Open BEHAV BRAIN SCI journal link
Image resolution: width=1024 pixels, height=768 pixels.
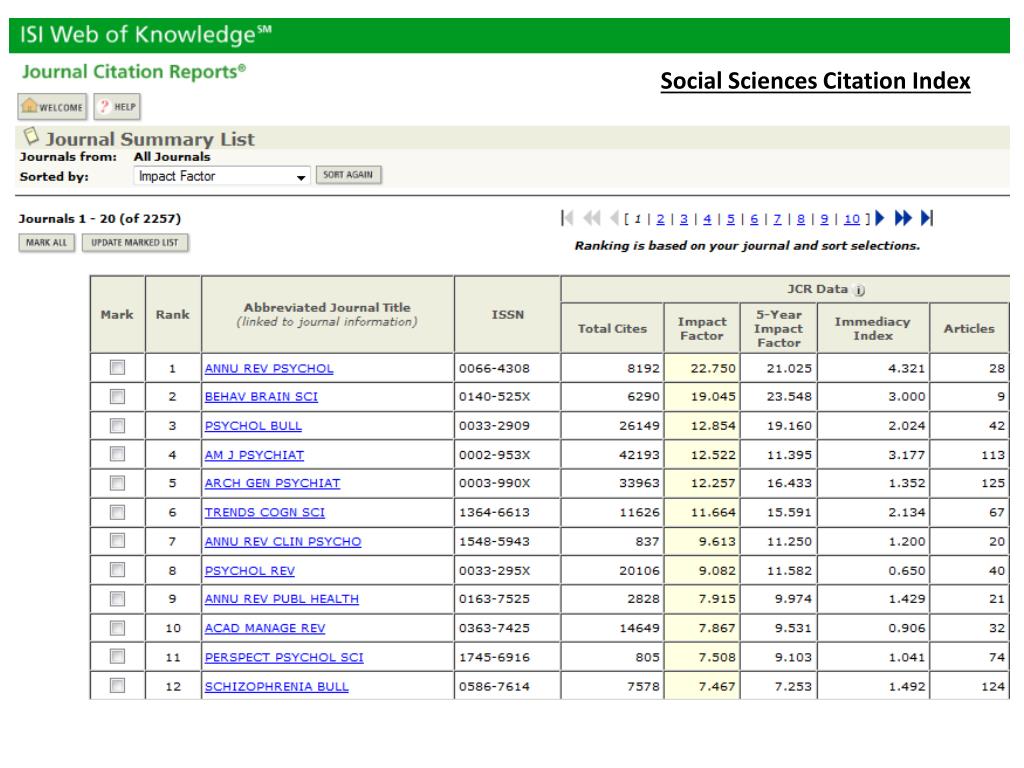(x=261, y=396)
